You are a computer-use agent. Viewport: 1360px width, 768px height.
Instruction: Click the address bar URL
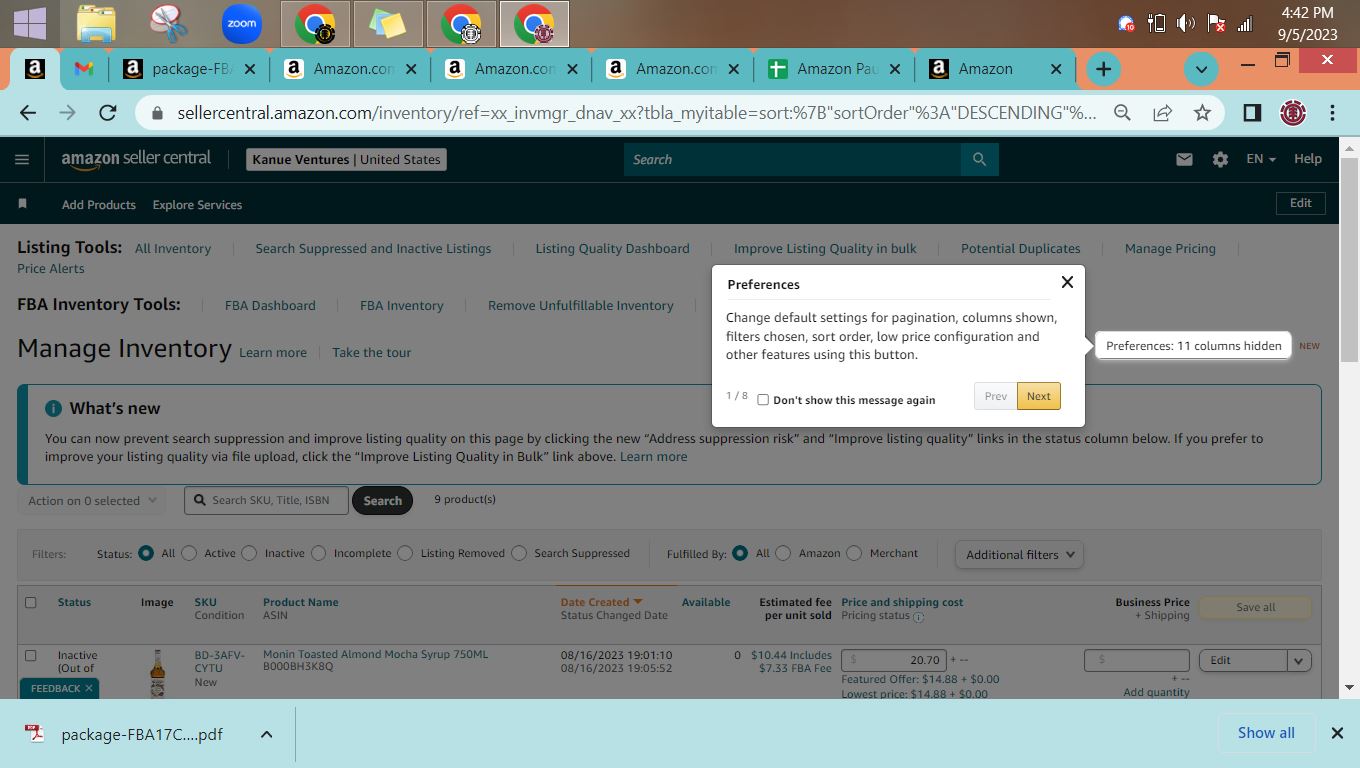pos(636,113)
